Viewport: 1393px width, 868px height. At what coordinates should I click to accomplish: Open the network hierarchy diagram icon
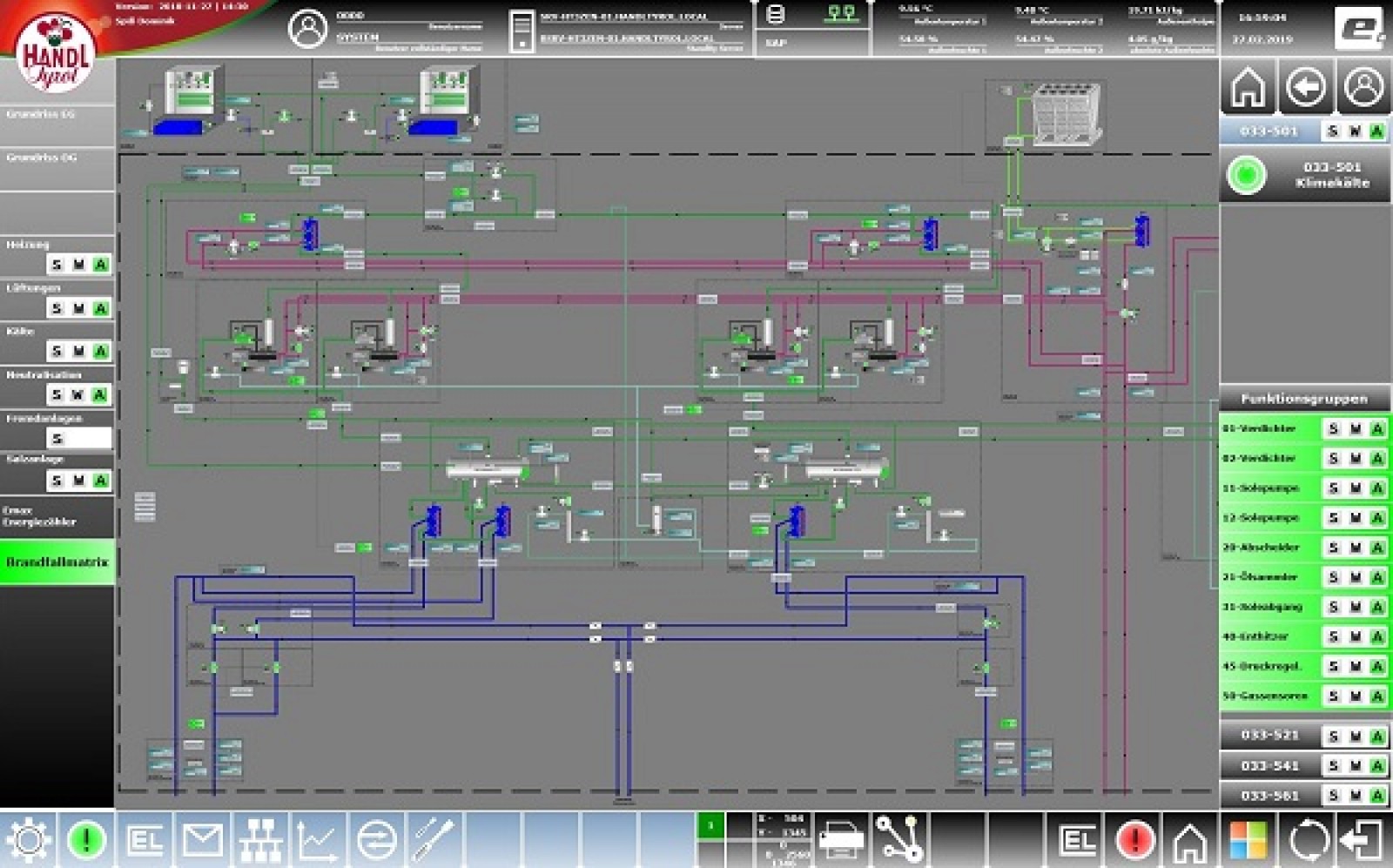[260, 840]
